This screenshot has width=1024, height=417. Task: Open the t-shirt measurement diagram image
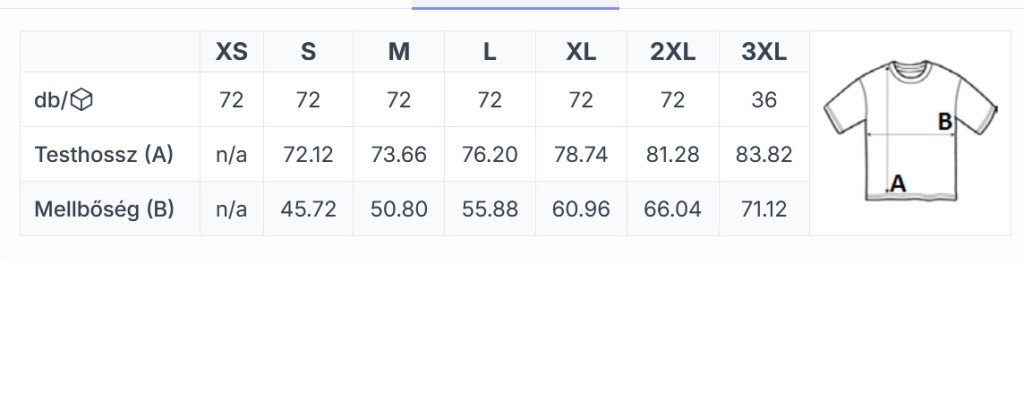[x=910, y=131]
